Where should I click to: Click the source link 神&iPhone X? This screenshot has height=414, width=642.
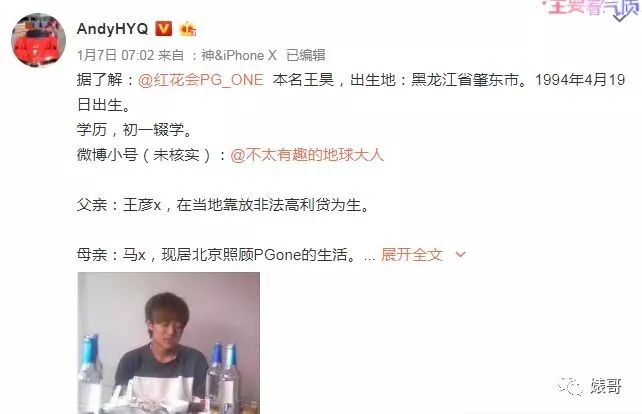click(x=239, y=55)
